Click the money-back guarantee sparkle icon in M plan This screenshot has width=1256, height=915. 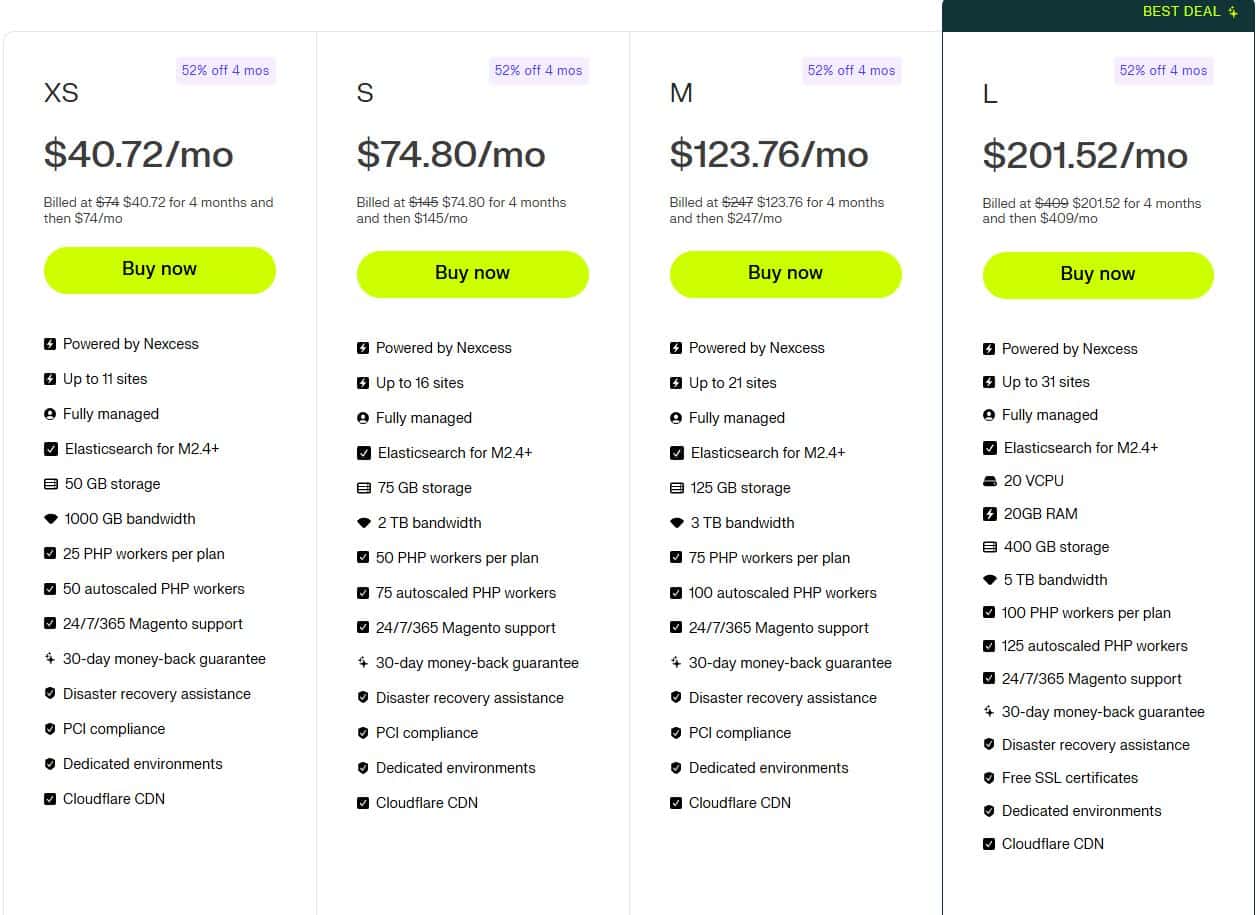676,663
